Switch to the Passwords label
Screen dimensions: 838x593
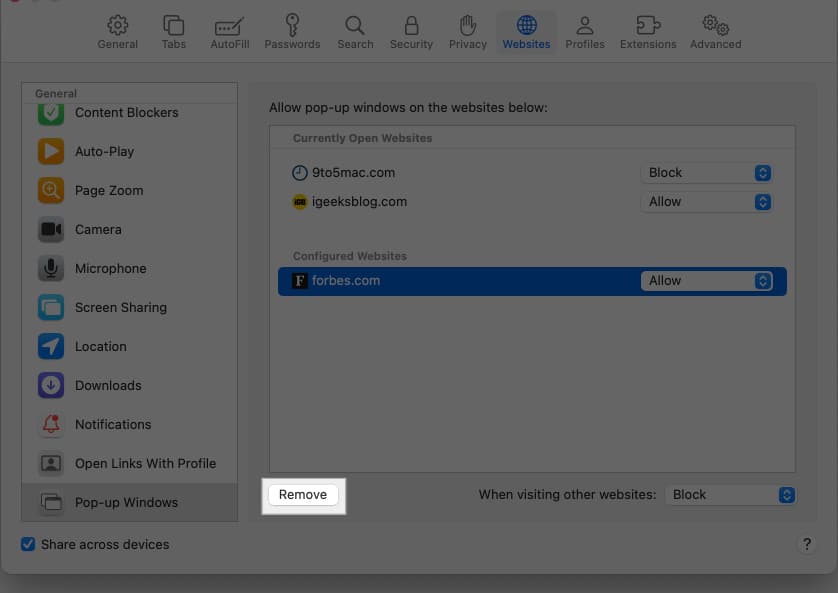[292, 44]
